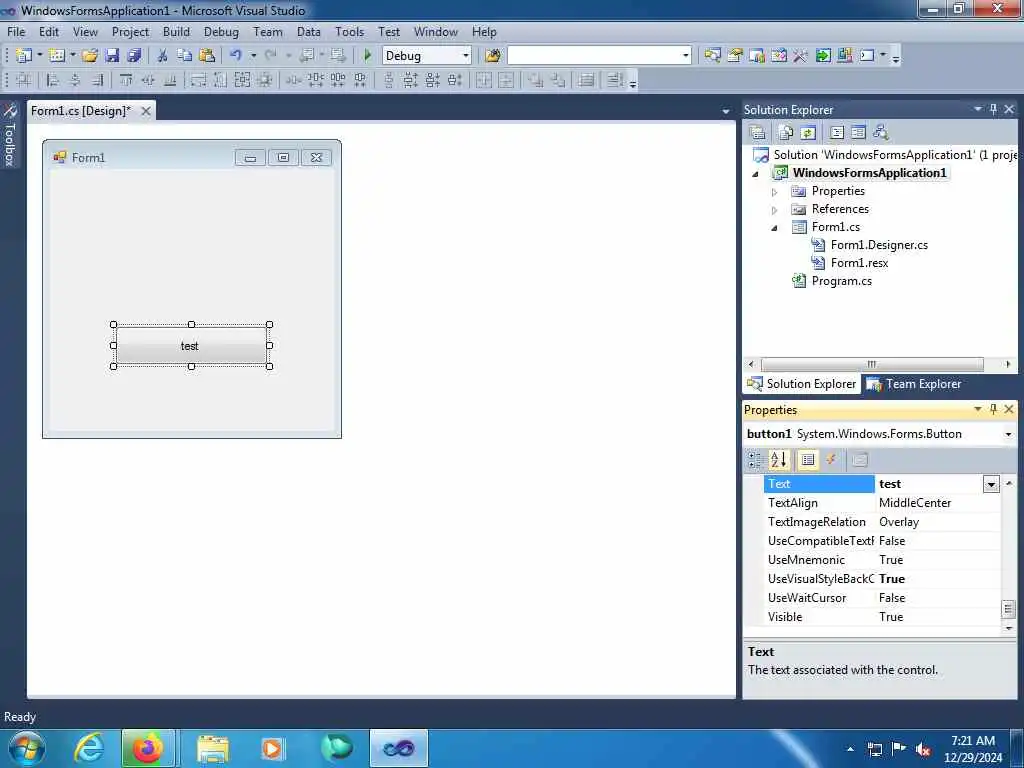Screen dimensions: 1024x768
Task: Expand the References node in tree
Action: coord(775,210)
